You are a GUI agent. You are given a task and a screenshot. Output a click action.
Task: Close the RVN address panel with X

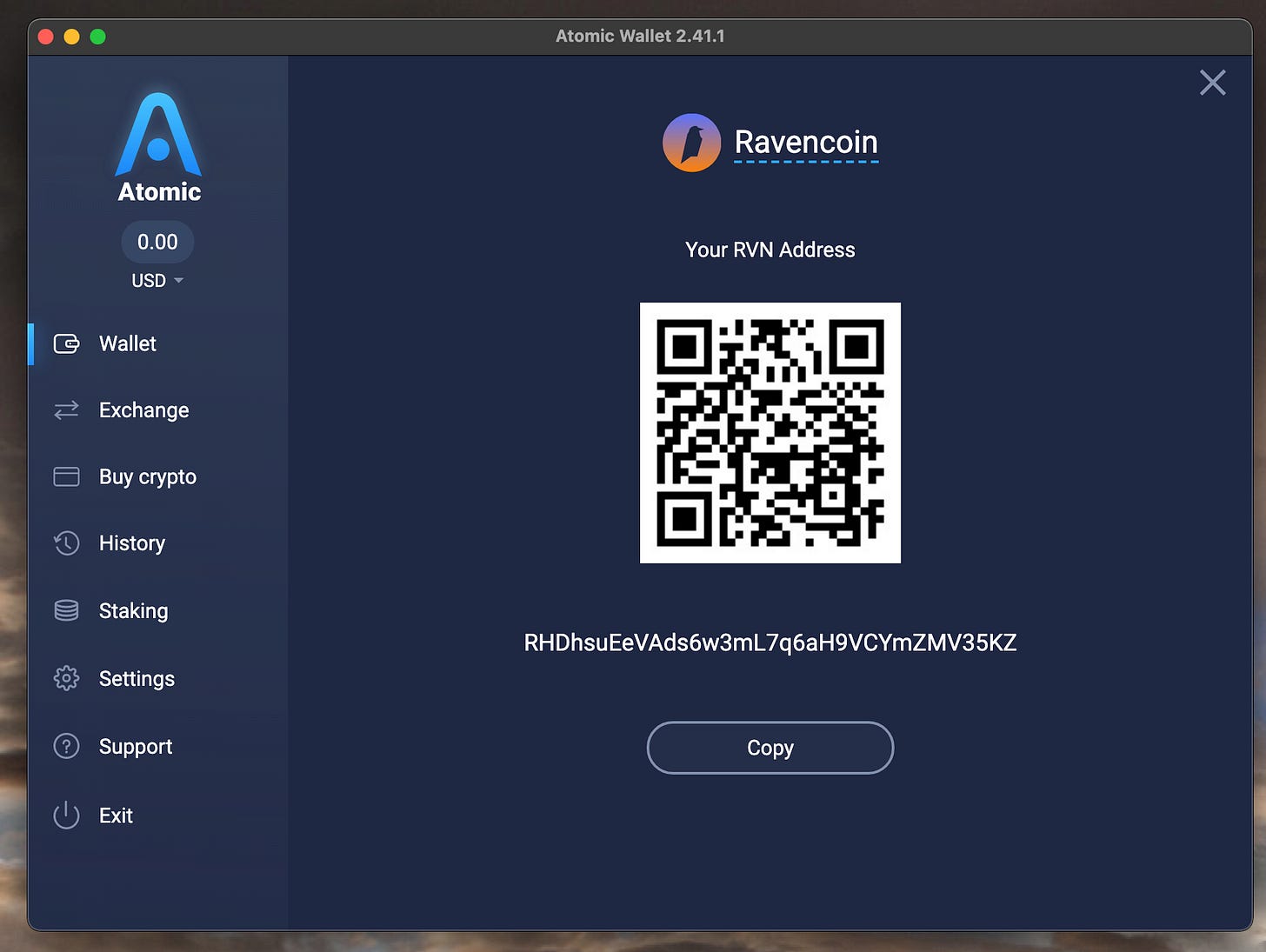pyautogui.click(x=1212, y=83)
